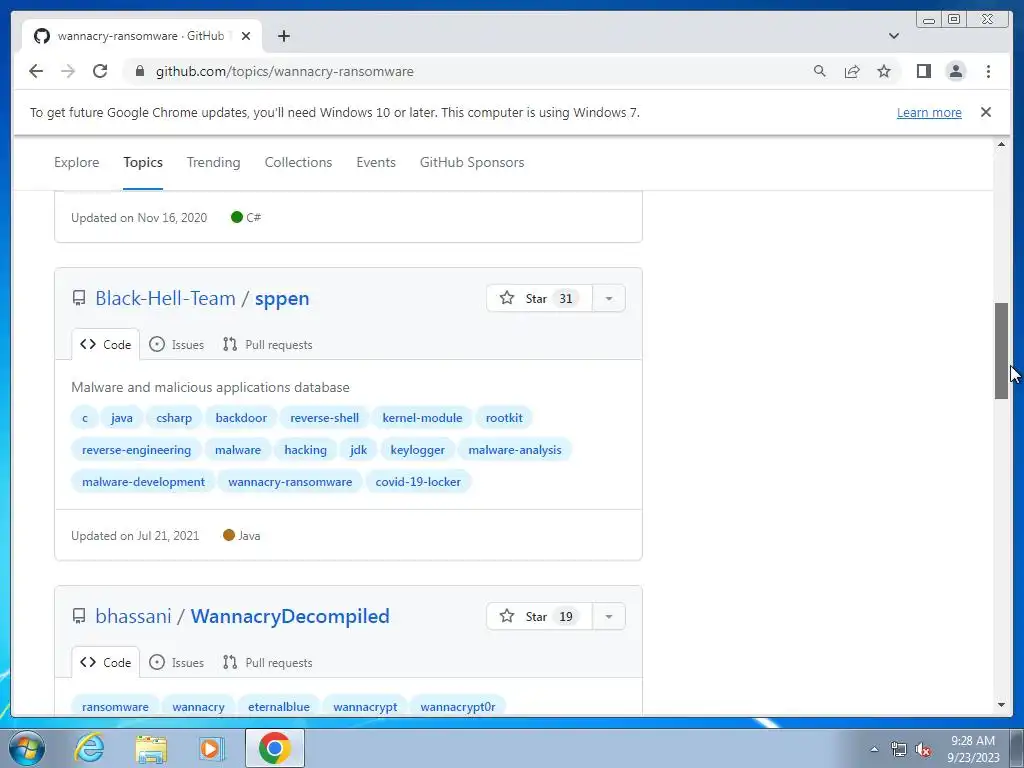This screenshot has height=768, width=1024.
Task: Bookmark this page with the star icon
Action: 884,71
